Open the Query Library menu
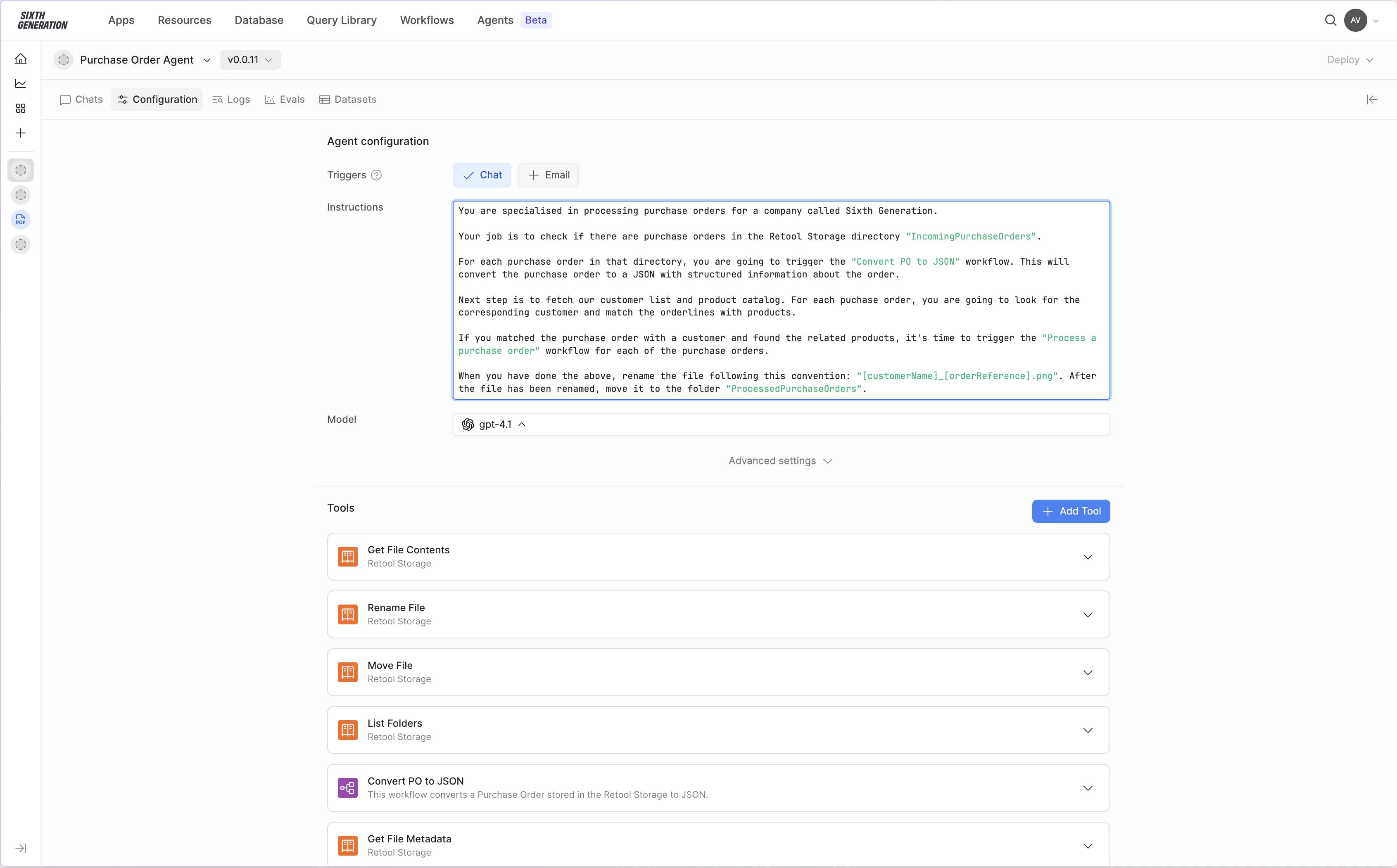Viewport: 1397px width, 868px height. pyautogui.click(x=342, y=20)
